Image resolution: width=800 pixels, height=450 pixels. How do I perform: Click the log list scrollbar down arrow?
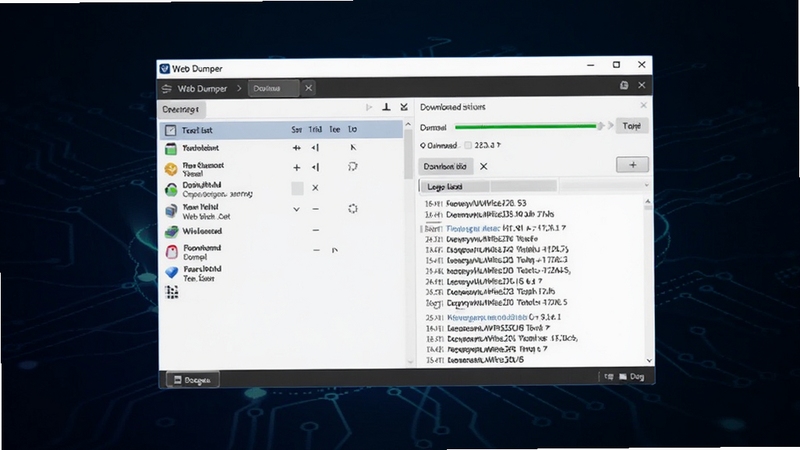[x=649, y=360]
